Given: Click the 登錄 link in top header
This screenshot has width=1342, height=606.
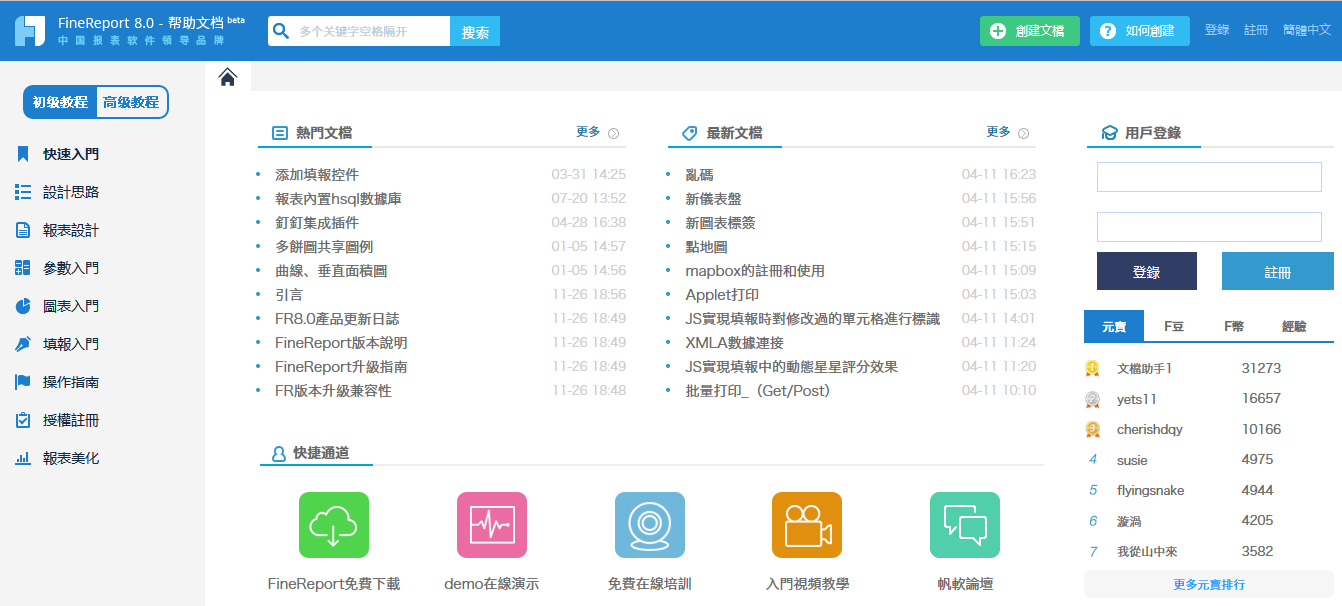Looking at the screenshot, I should pos(1217,30).
